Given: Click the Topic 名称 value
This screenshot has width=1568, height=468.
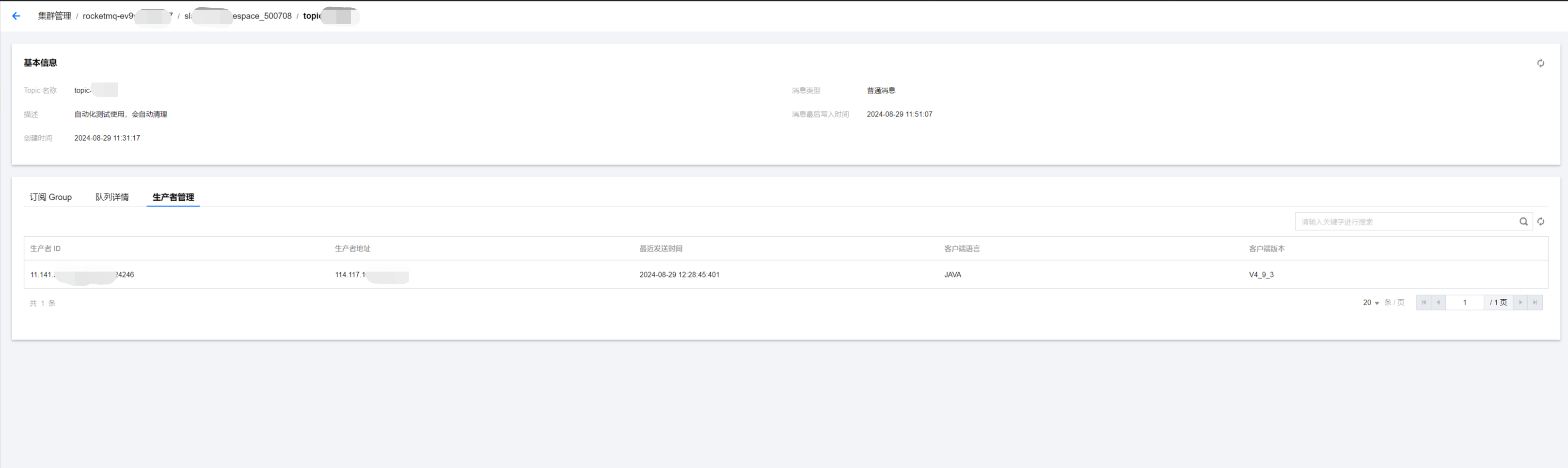Looking at the screenshot, I should [x=96, y=91].
